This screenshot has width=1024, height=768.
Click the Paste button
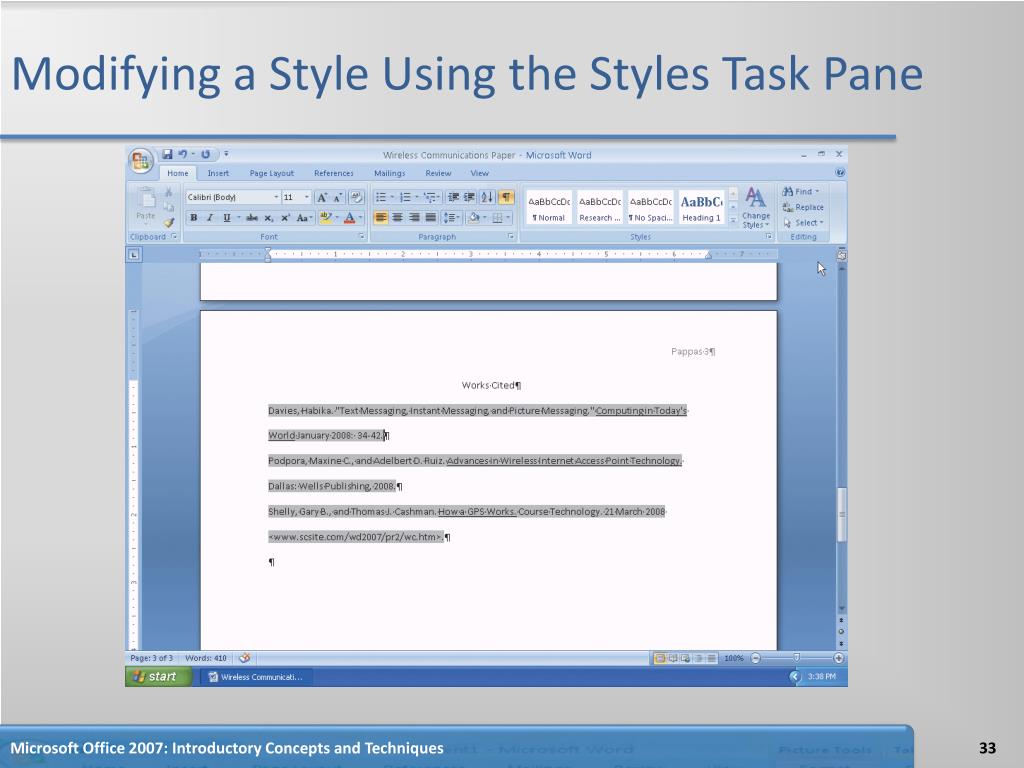[146, 204]
